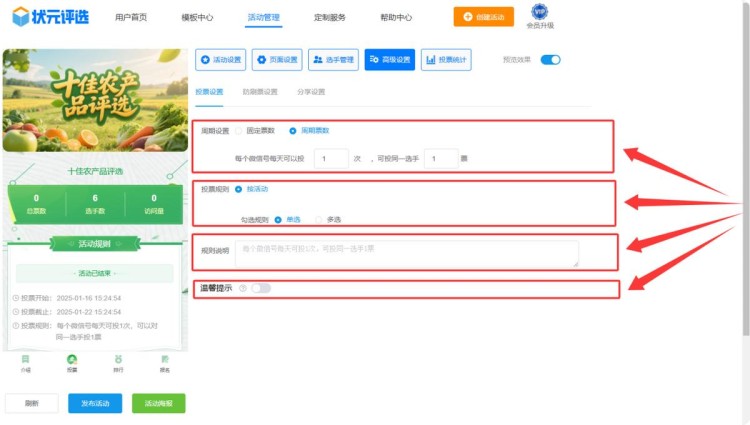The width and height of the screenshot is (750, 425).
Task: Open the 模板中心 menu item
Action: 197,18
